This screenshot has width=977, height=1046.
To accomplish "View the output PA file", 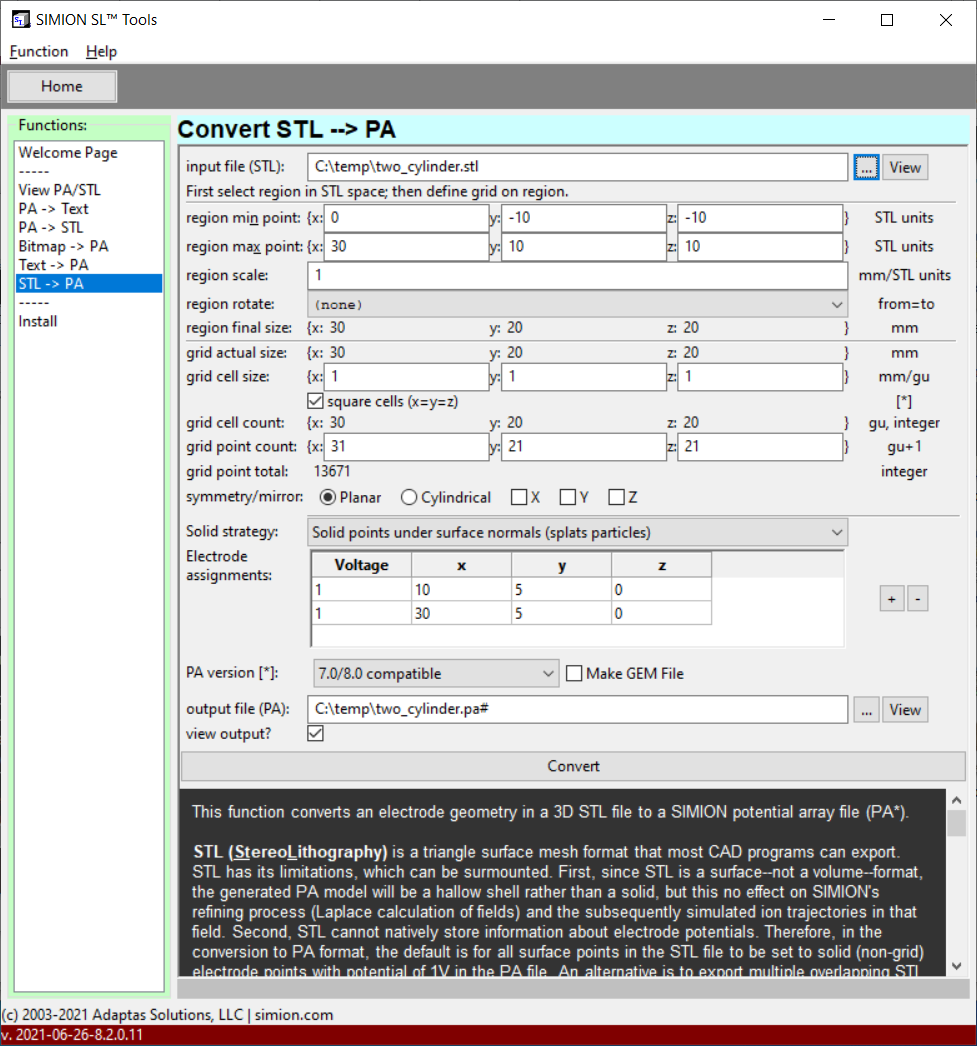I will (x=905, y=710).
